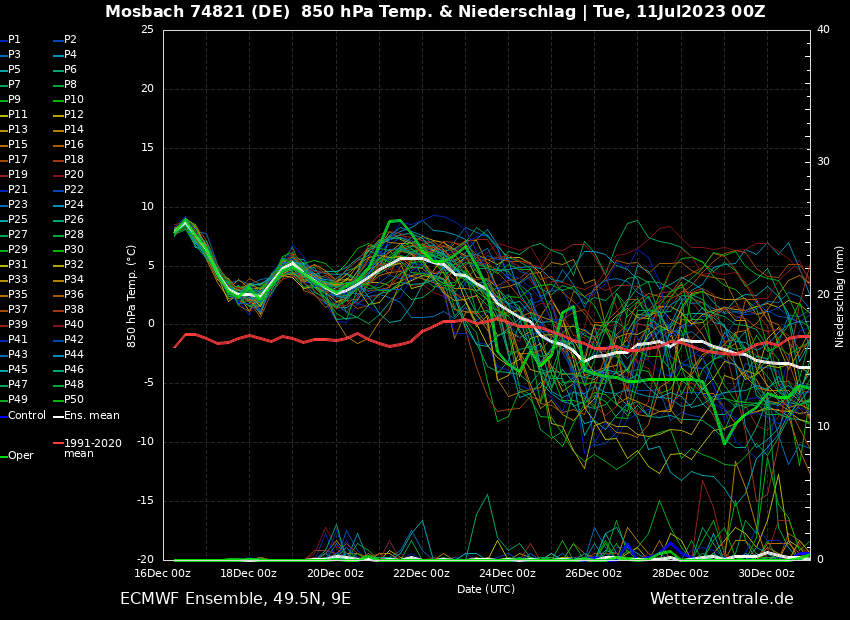Click the Date (UTC) axis title
Viewport: 850px width, 620px height.
pyautogui.click(x=486, y=589)
